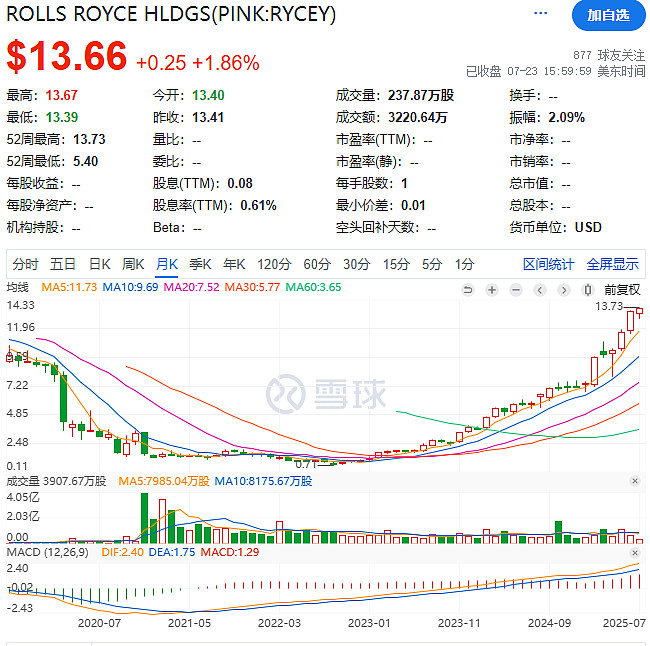This screenshot has width=650, height=646.
Task: Zoom in the chart with plus icon
Action: (x=492, y=290)
